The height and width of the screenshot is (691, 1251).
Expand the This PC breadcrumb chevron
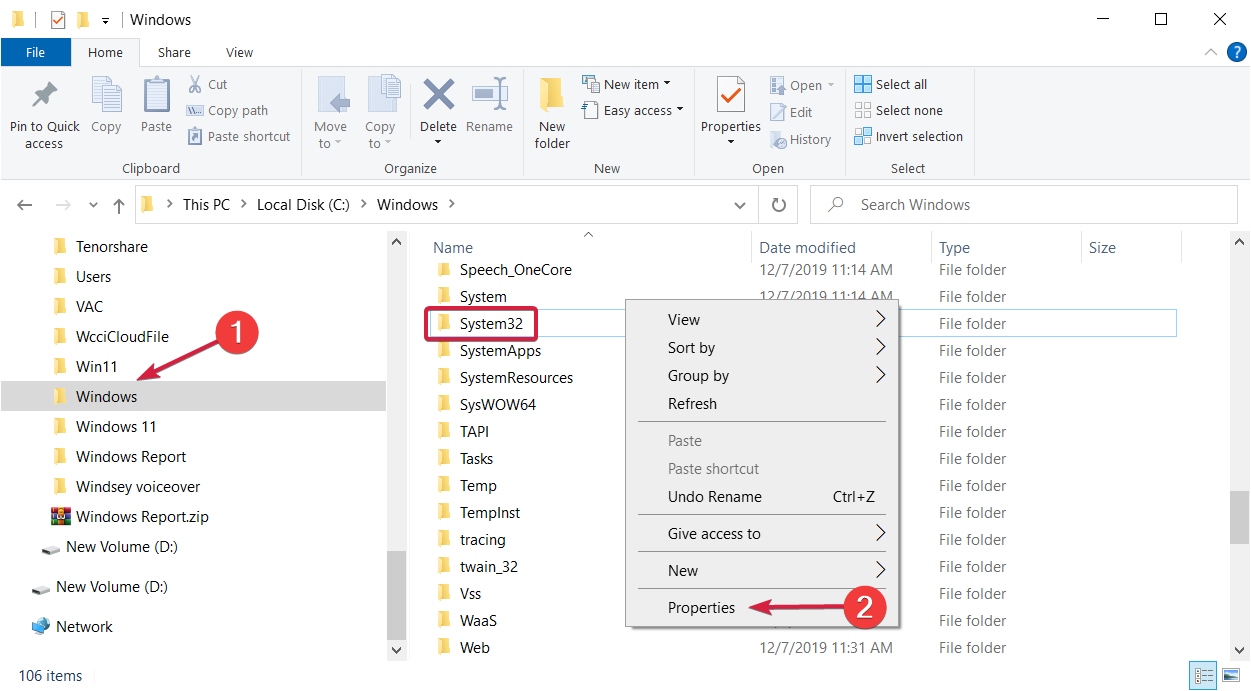tap(242, 204)
